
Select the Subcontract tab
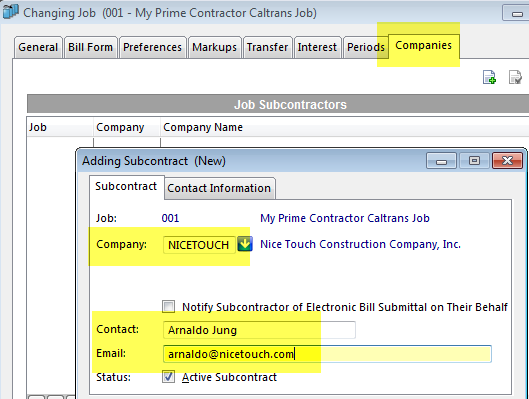click(126, 186)
